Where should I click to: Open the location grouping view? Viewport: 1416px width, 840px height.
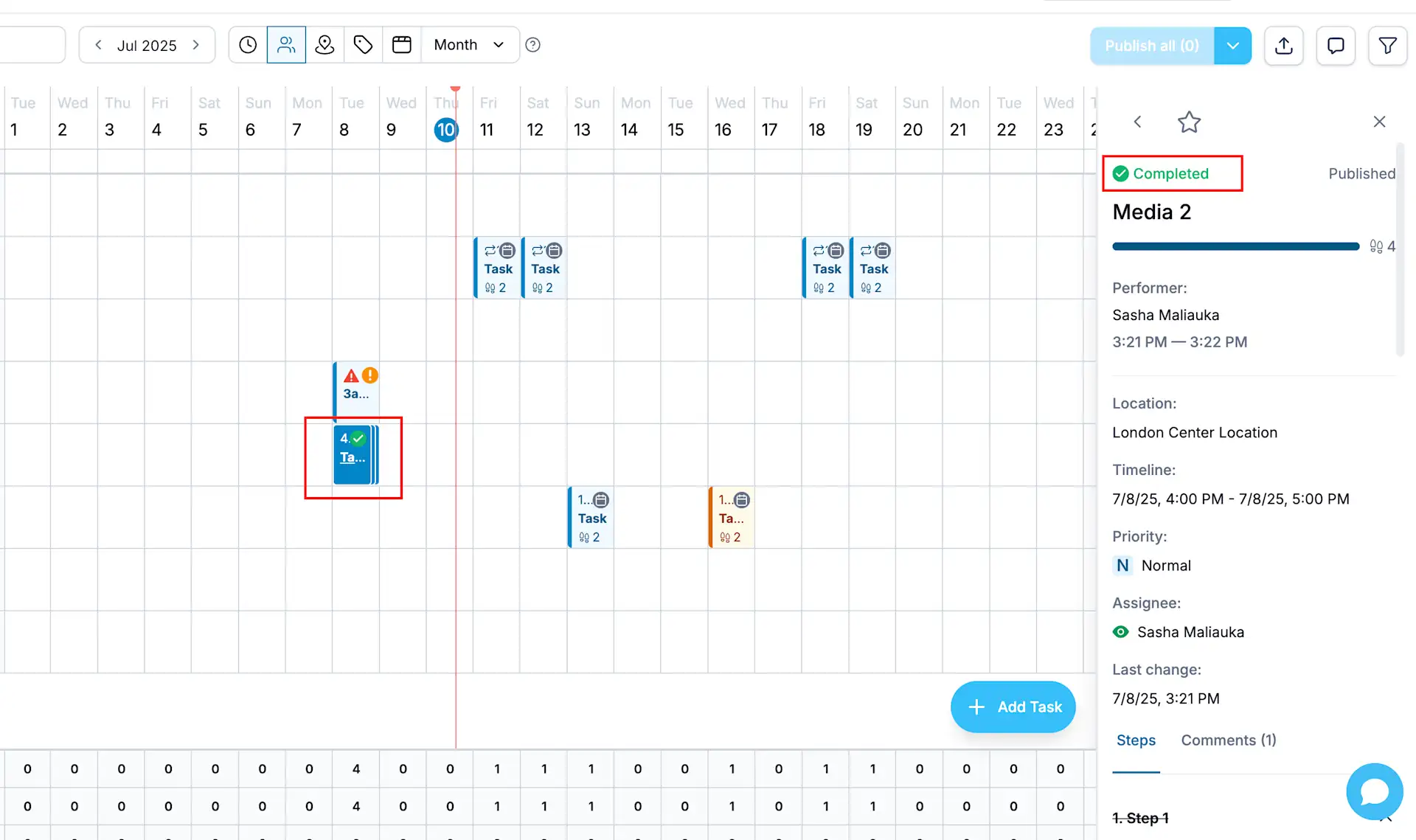pos(324,44)
